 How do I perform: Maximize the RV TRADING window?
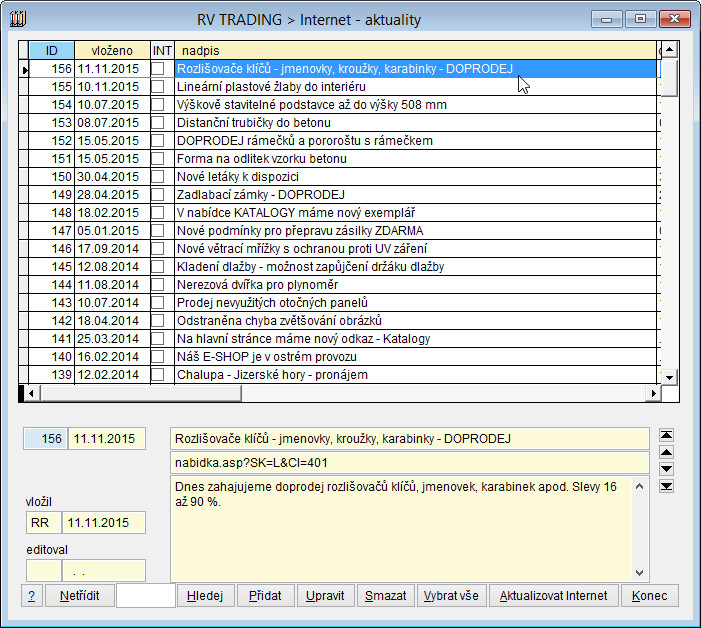pyautogui.click(x=640, y=19)
